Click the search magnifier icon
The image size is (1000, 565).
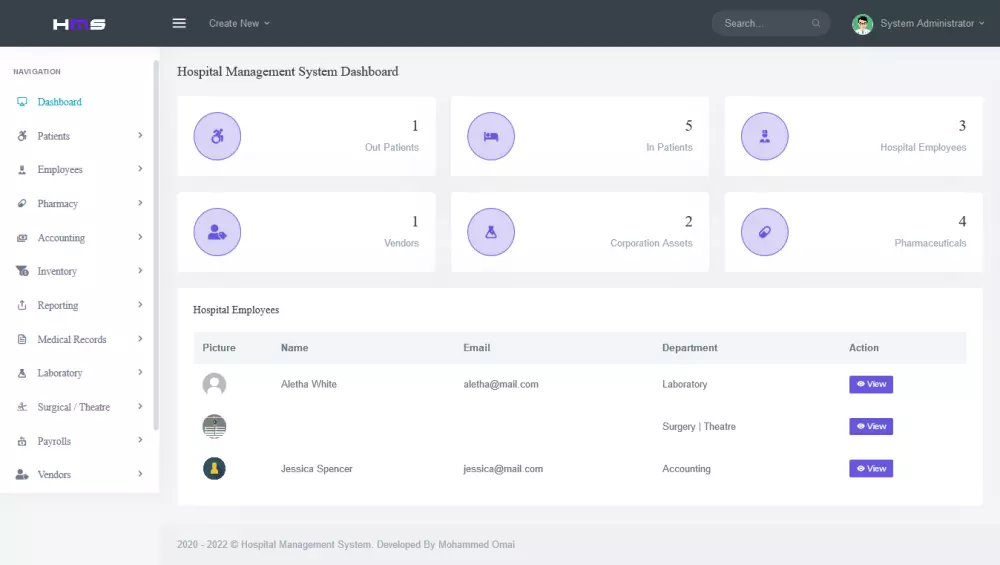point(816,23)
